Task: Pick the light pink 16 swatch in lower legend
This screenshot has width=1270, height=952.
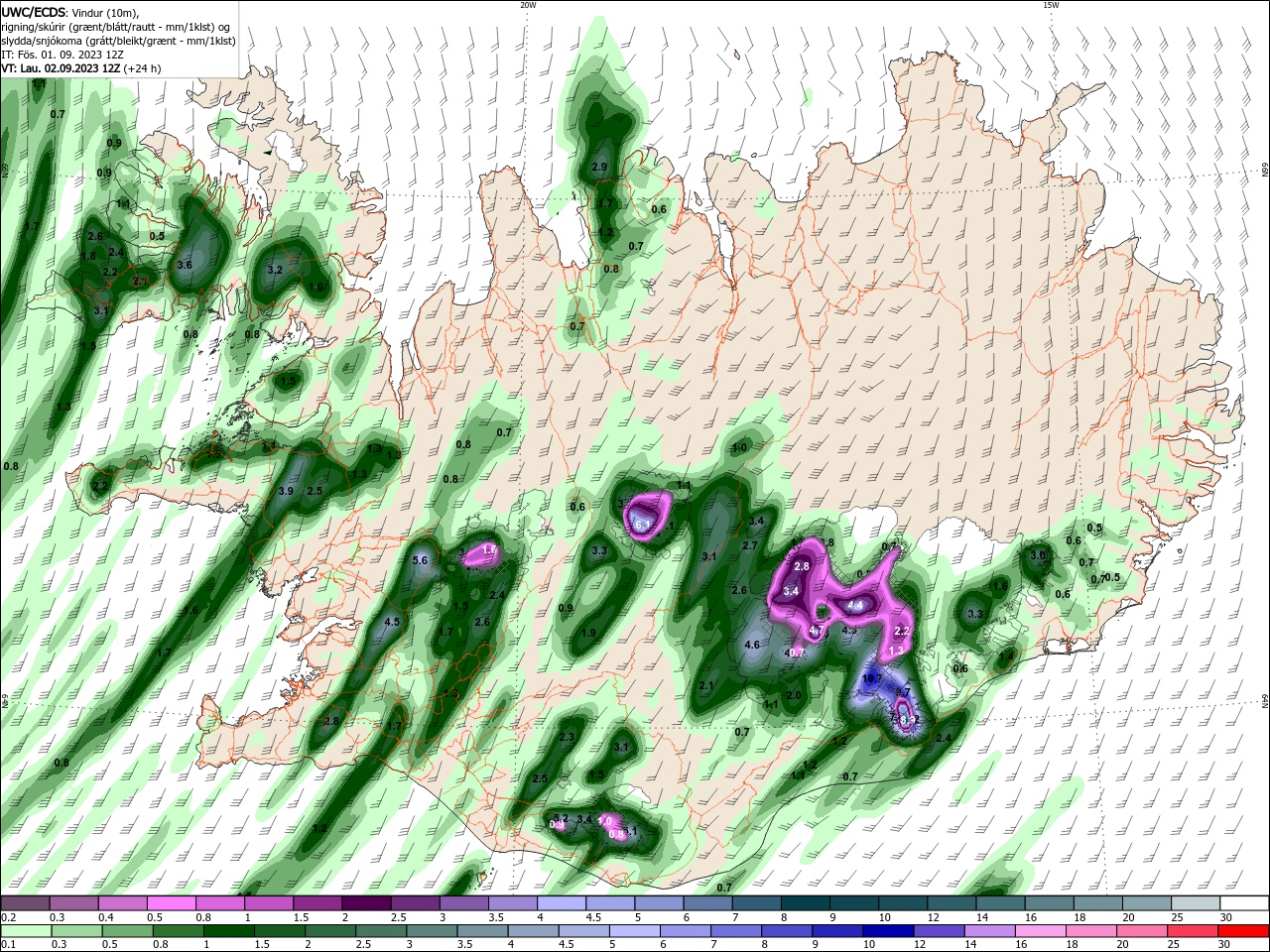Action: pos(1041,931)
